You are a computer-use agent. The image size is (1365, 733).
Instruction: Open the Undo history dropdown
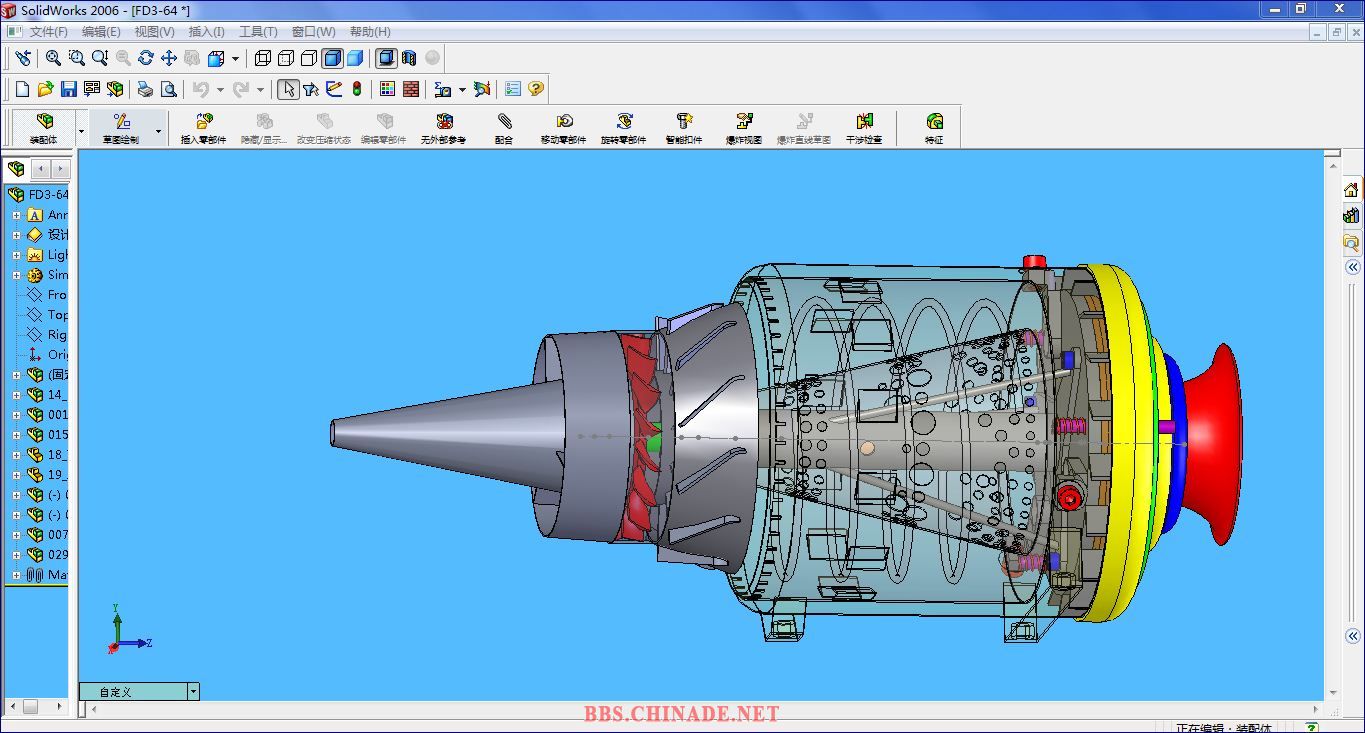(220, 89)
